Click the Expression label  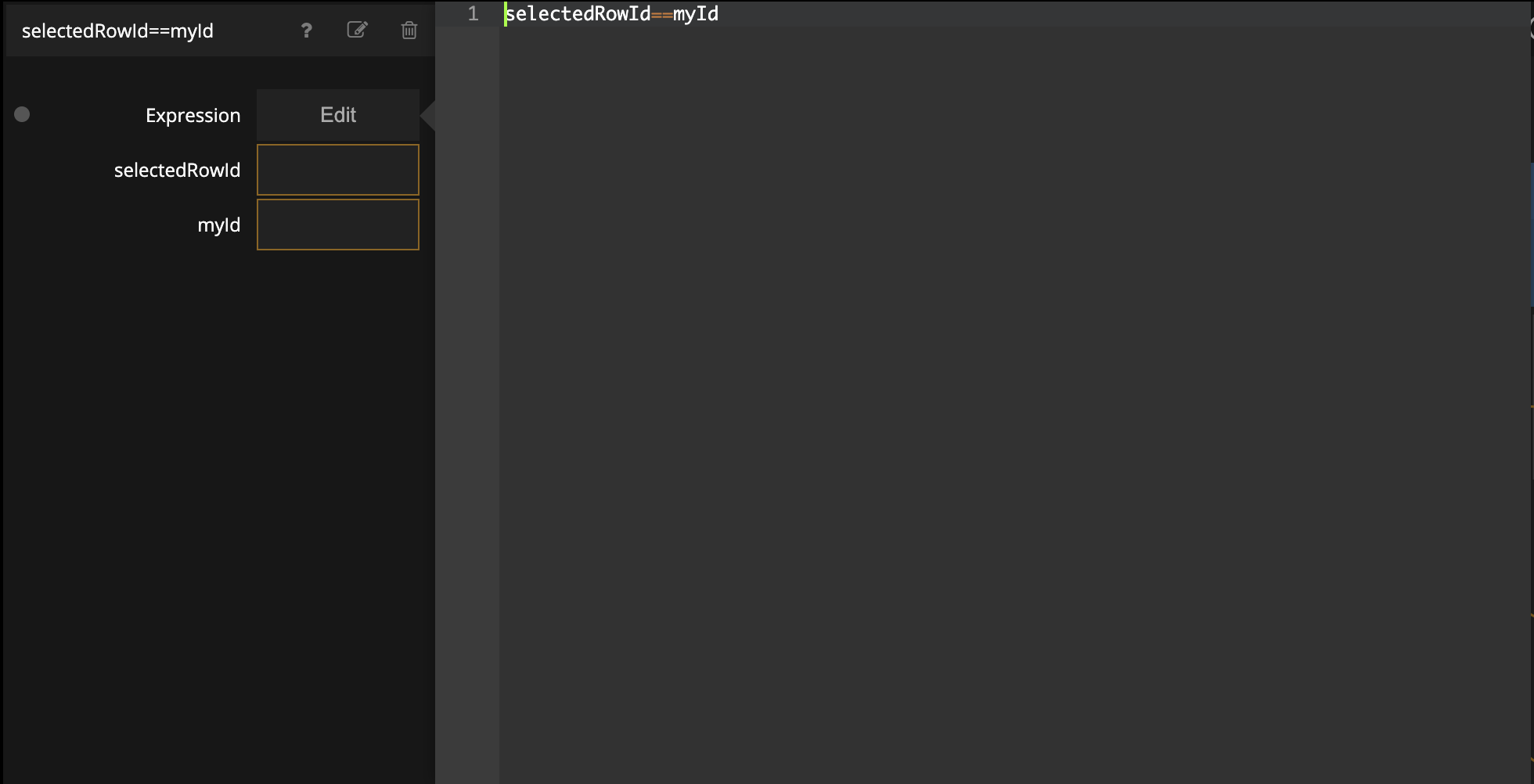(x=193, y=116)
